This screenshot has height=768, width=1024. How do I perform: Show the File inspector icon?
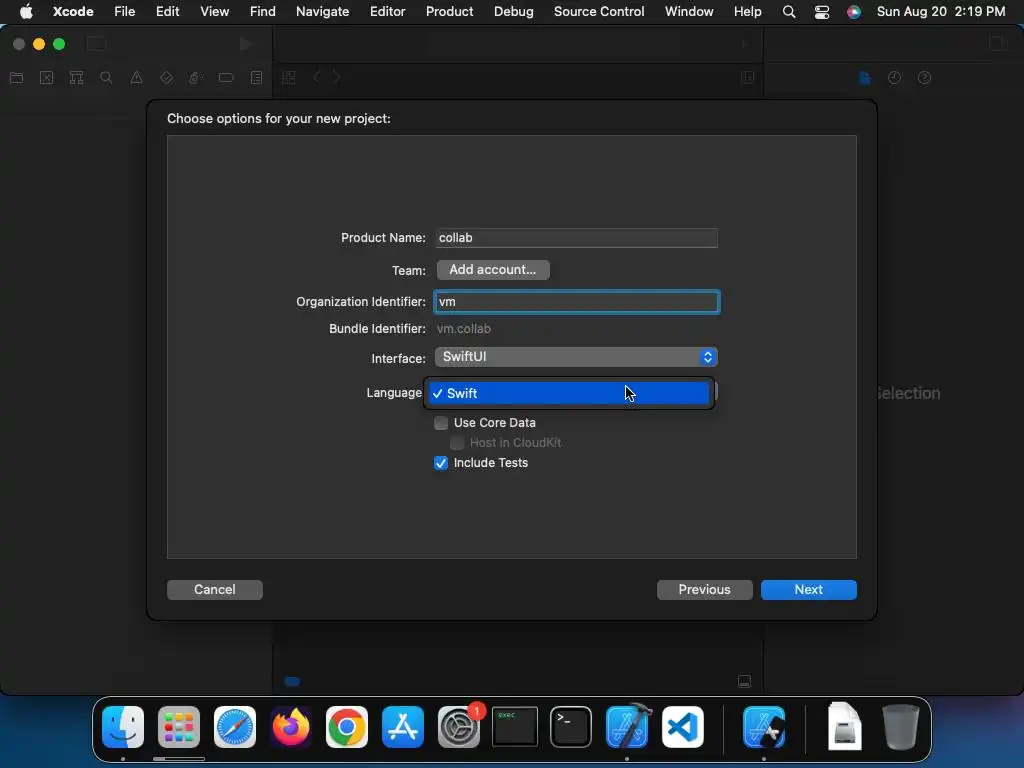(x=865, y=78)
